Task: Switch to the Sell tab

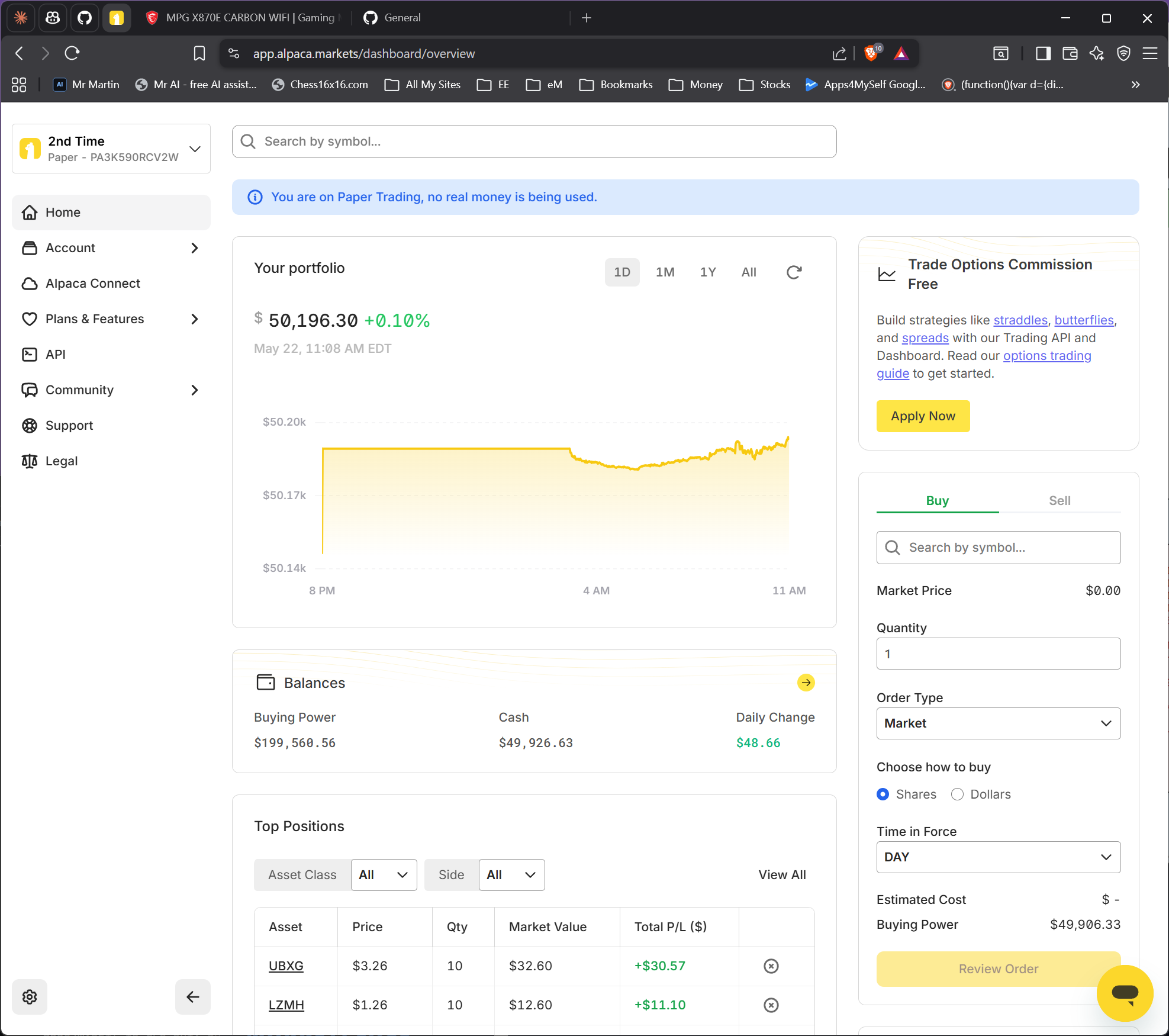Action: click(x=1059, y=501)
